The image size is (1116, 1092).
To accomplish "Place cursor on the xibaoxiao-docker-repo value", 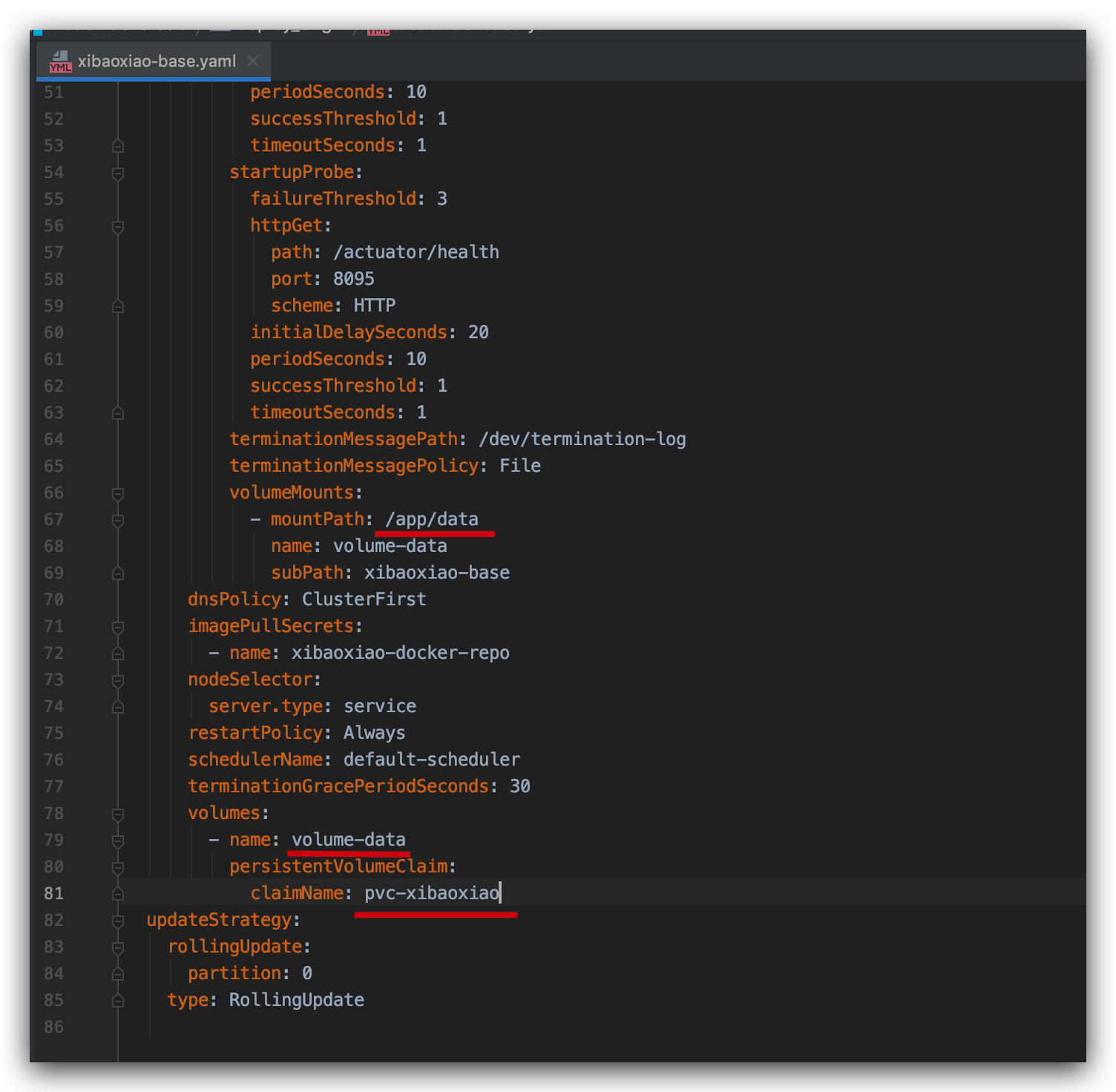I will click(400, 653).
